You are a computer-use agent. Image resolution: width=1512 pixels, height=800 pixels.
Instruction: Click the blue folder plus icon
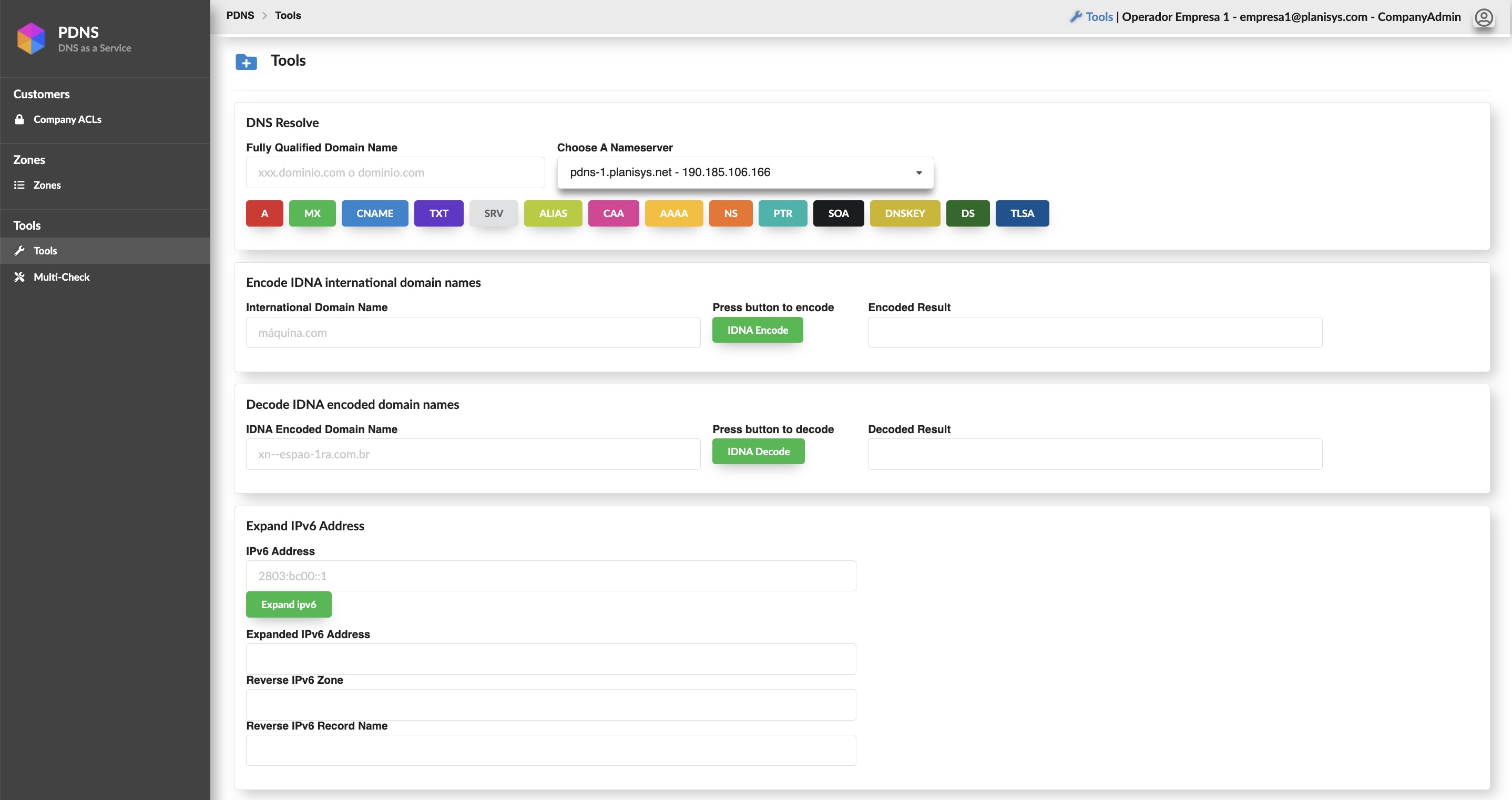246,61
